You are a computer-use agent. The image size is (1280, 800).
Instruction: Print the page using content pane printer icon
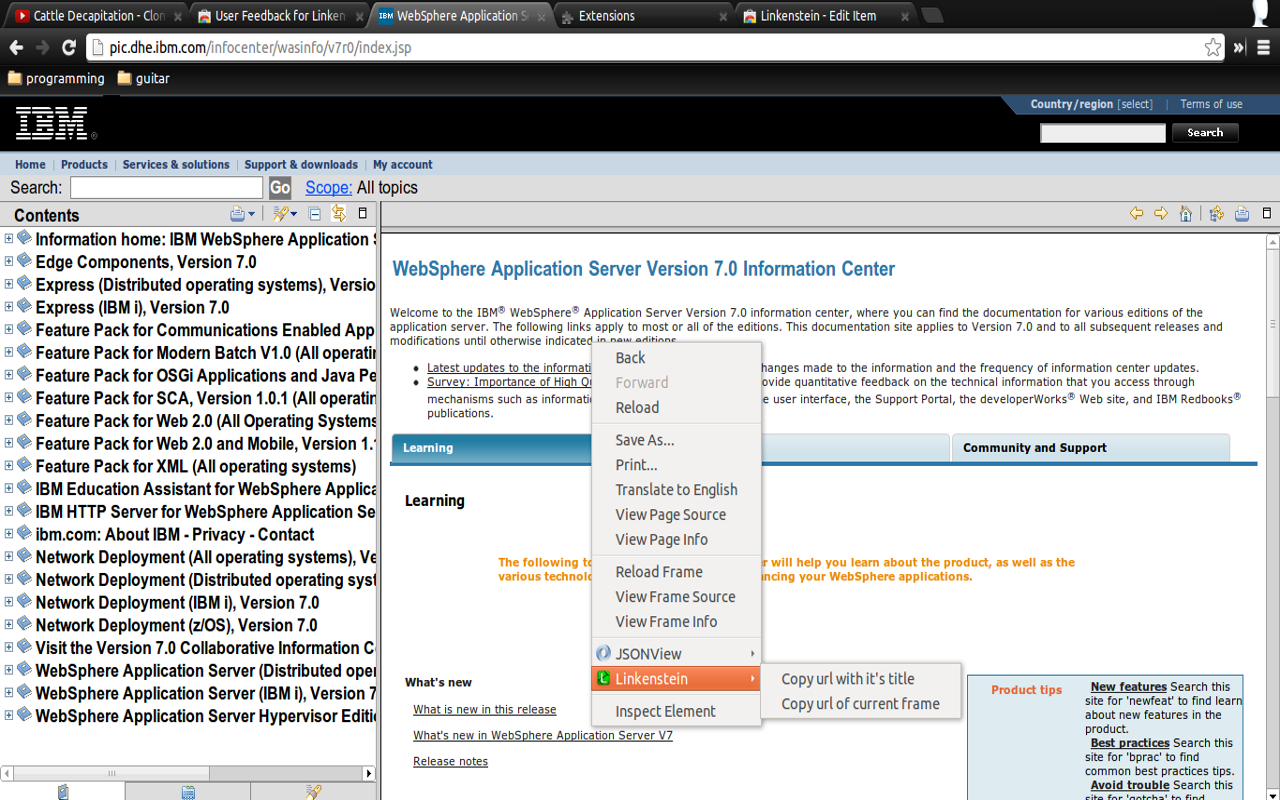coord(1241,213)
